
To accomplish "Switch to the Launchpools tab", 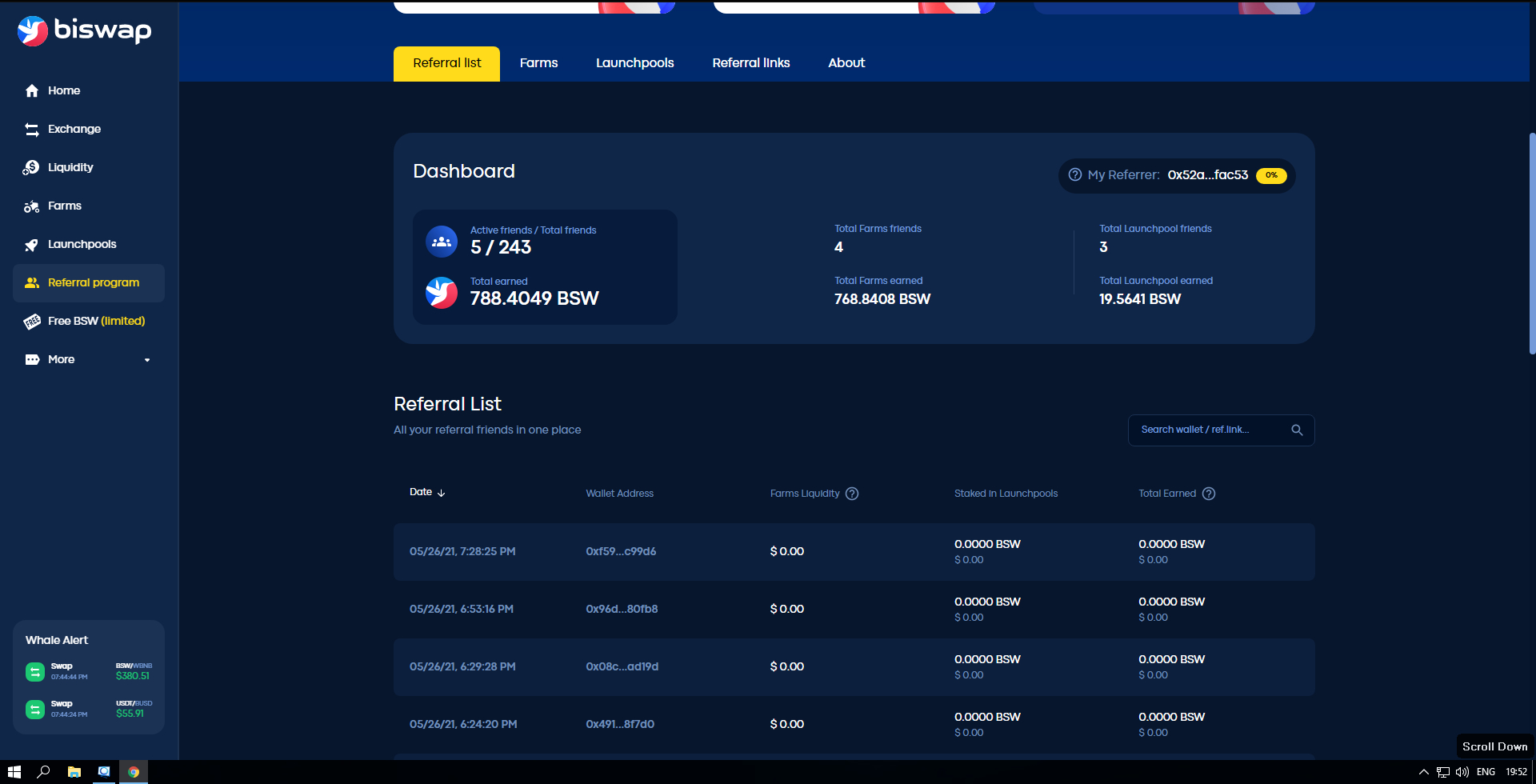I will click(x=634, y=63).
